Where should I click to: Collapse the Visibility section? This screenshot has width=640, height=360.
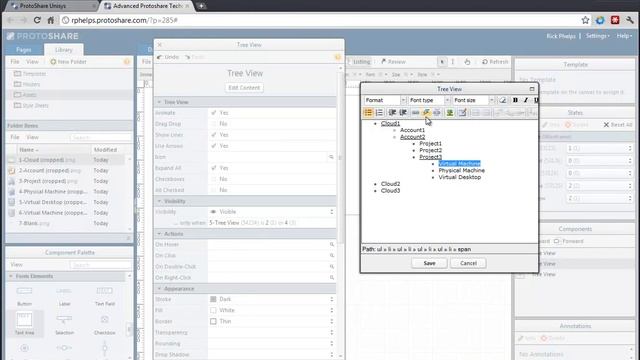(159, 201)
